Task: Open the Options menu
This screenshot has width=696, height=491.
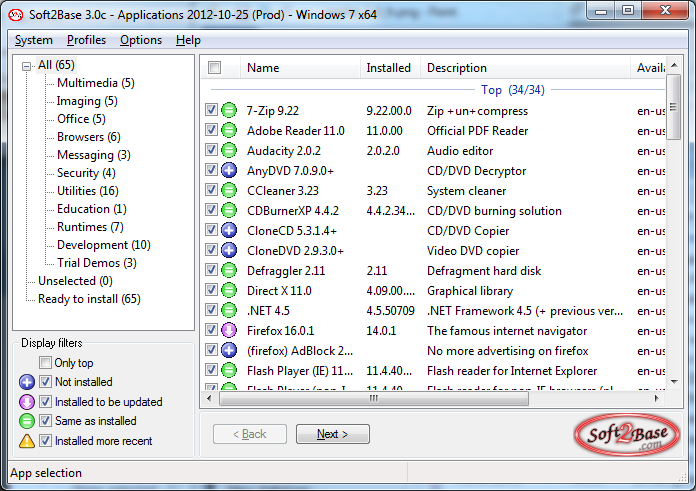Action: 141,40
